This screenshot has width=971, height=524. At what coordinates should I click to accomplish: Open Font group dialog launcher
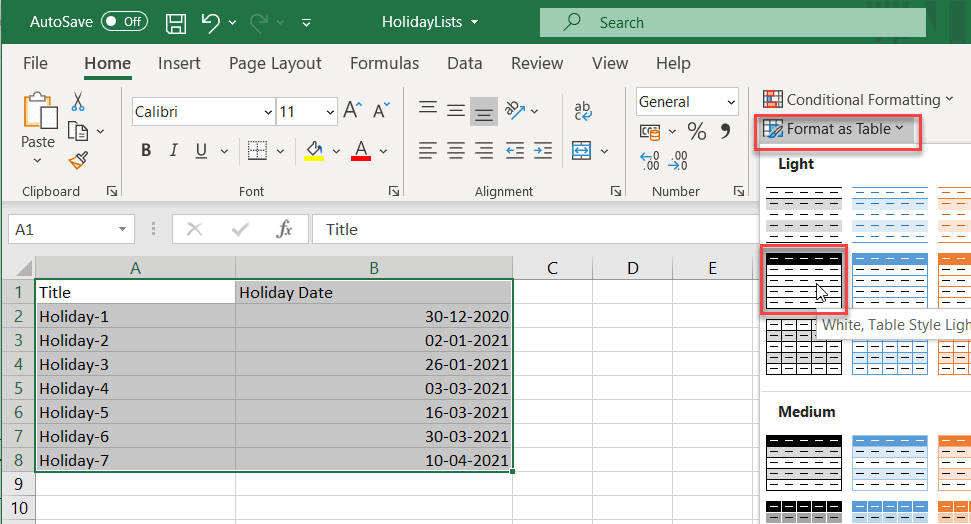tap(394, 191)
